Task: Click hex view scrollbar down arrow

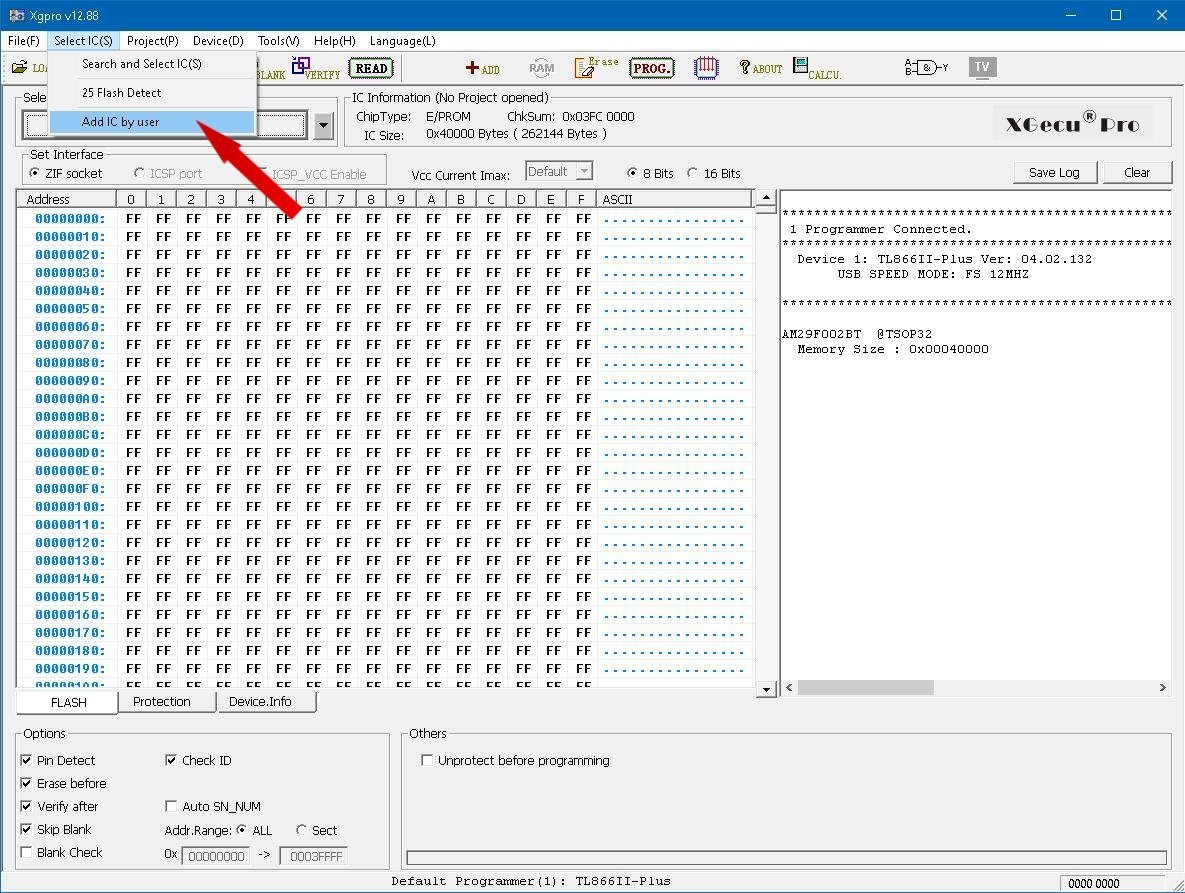Action: pyautogui.click(x=766, y=688)
